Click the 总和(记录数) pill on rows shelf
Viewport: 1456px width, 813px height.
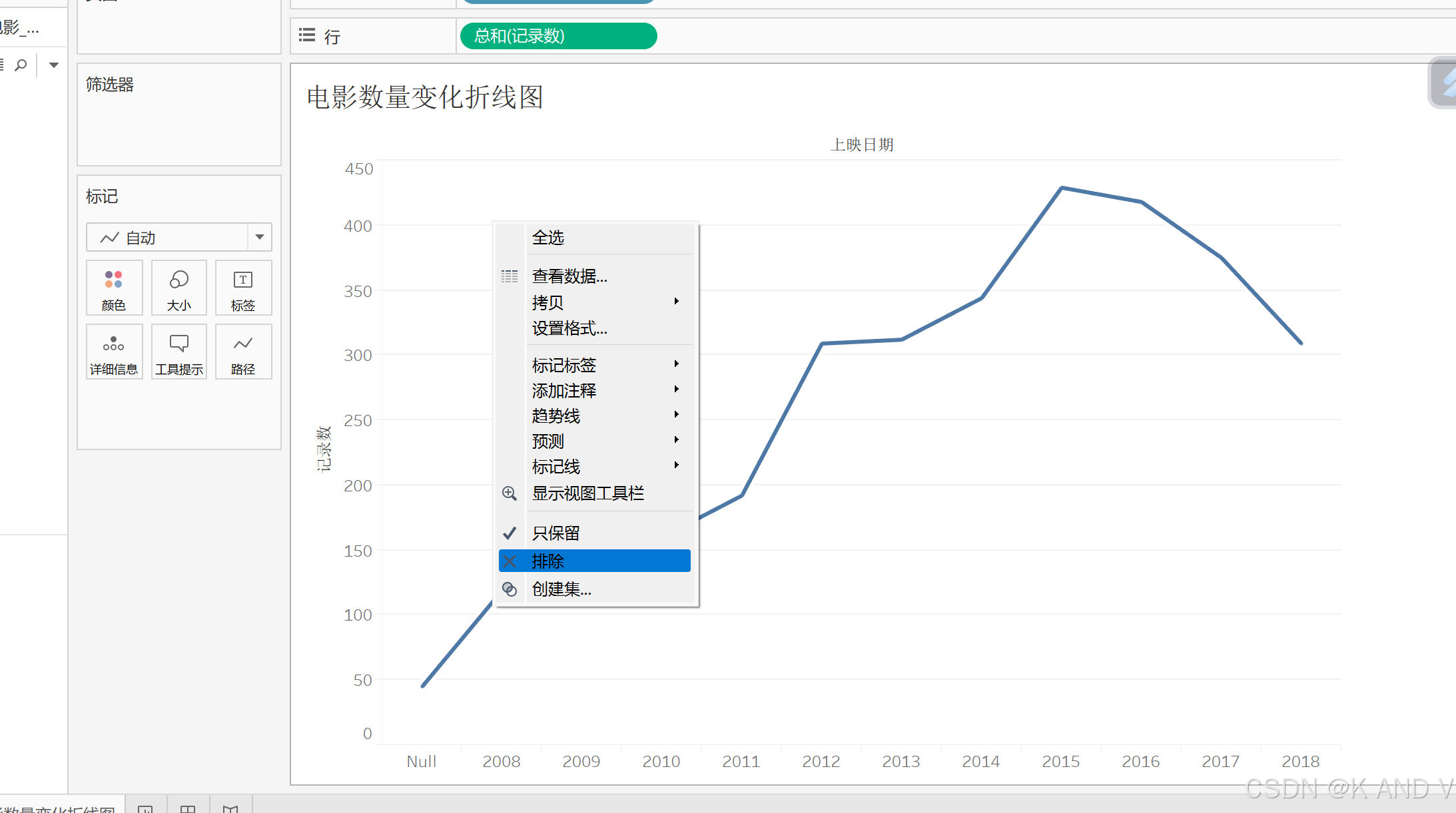point(558,36)
